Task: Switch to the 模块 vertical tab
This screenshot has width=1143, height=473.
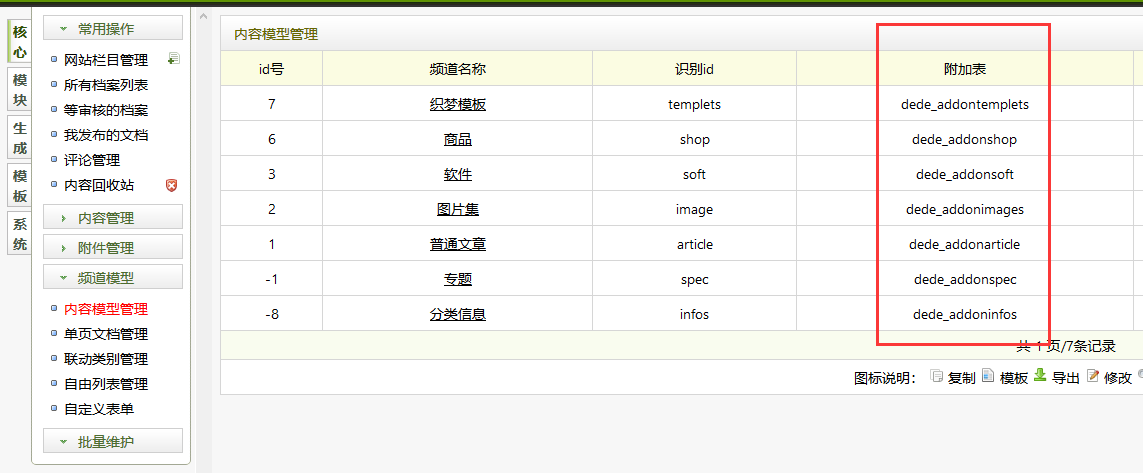Action: click(19, 90)
